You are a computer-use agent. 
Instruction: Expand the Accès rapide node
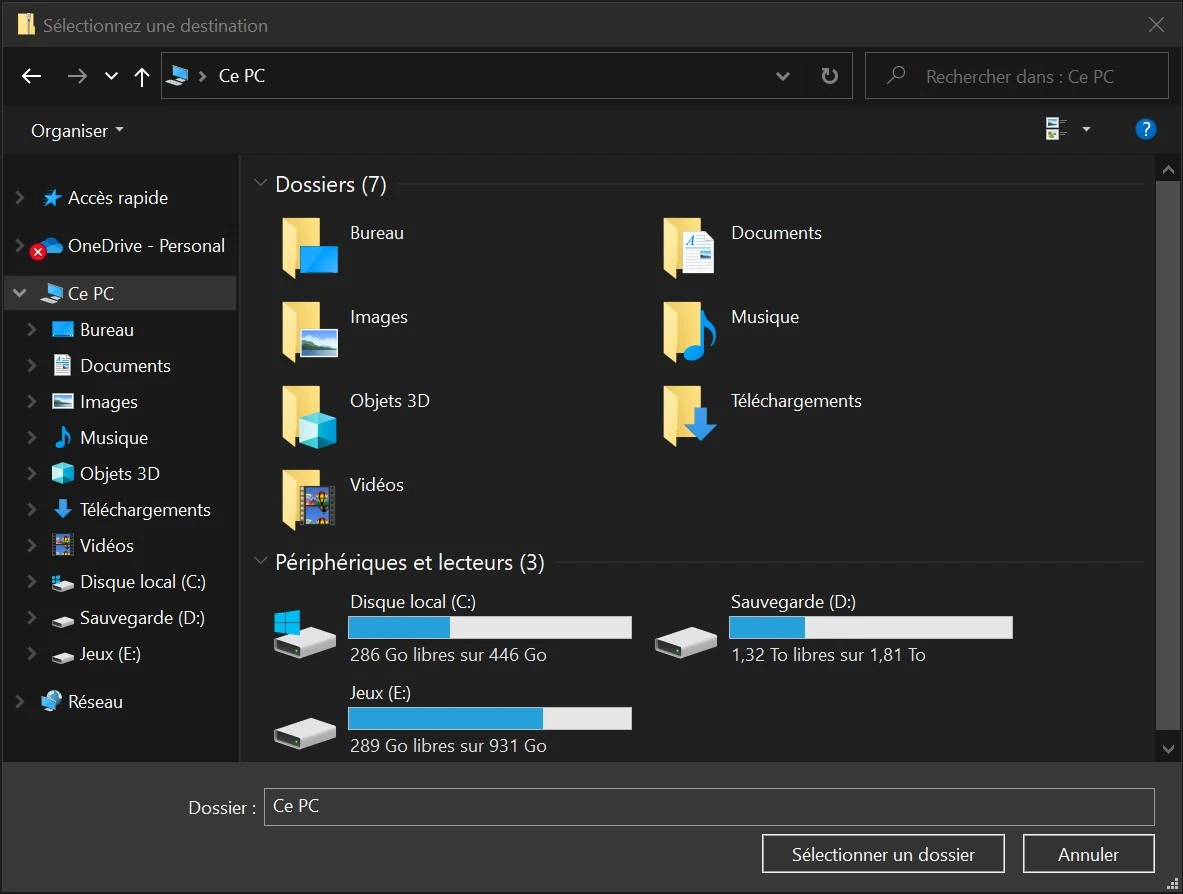coord(20,198)
